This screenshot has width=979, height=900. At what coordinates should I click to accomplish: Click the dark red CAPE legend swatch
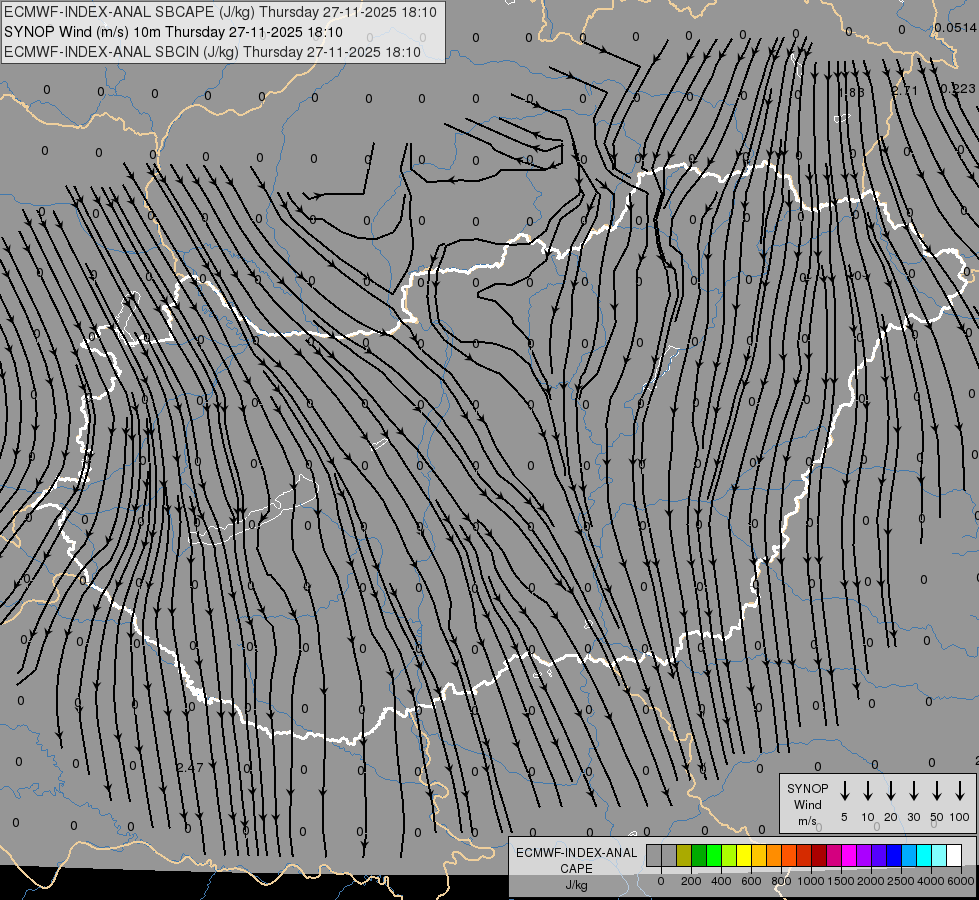point(819,855)
